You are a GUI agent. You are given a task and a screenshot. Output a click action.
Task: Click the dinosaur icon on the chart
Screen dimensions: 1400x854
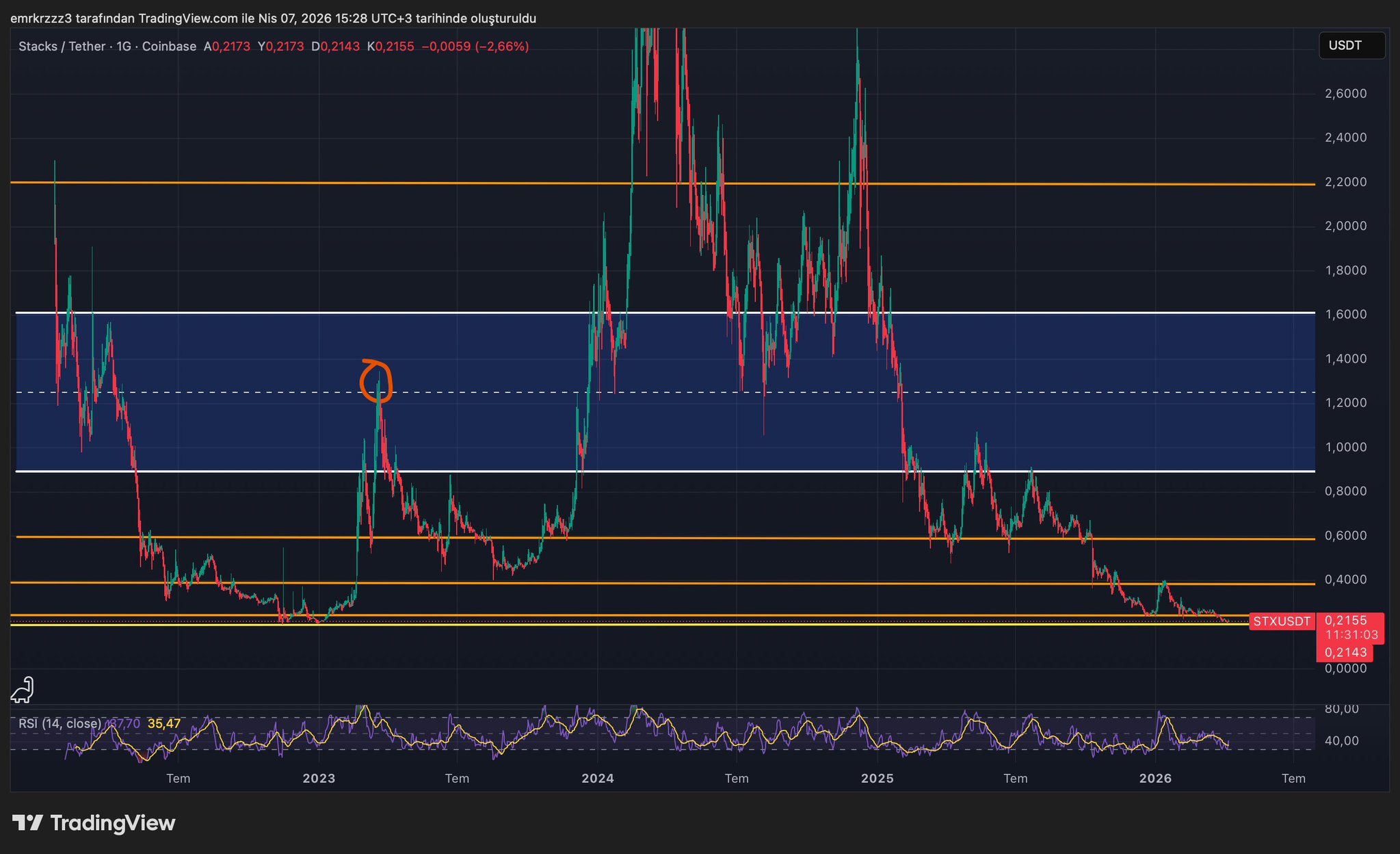(x=23, y=689)
